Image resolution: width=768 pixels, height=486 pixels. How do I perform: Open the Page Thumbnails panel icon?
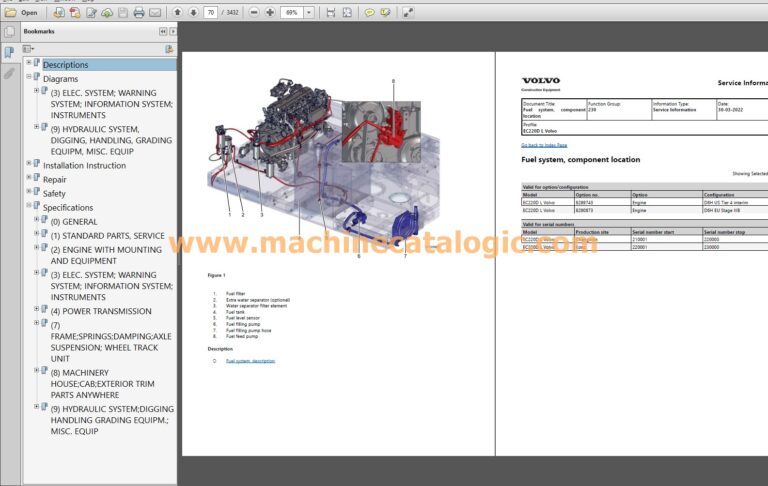point(9,32)
